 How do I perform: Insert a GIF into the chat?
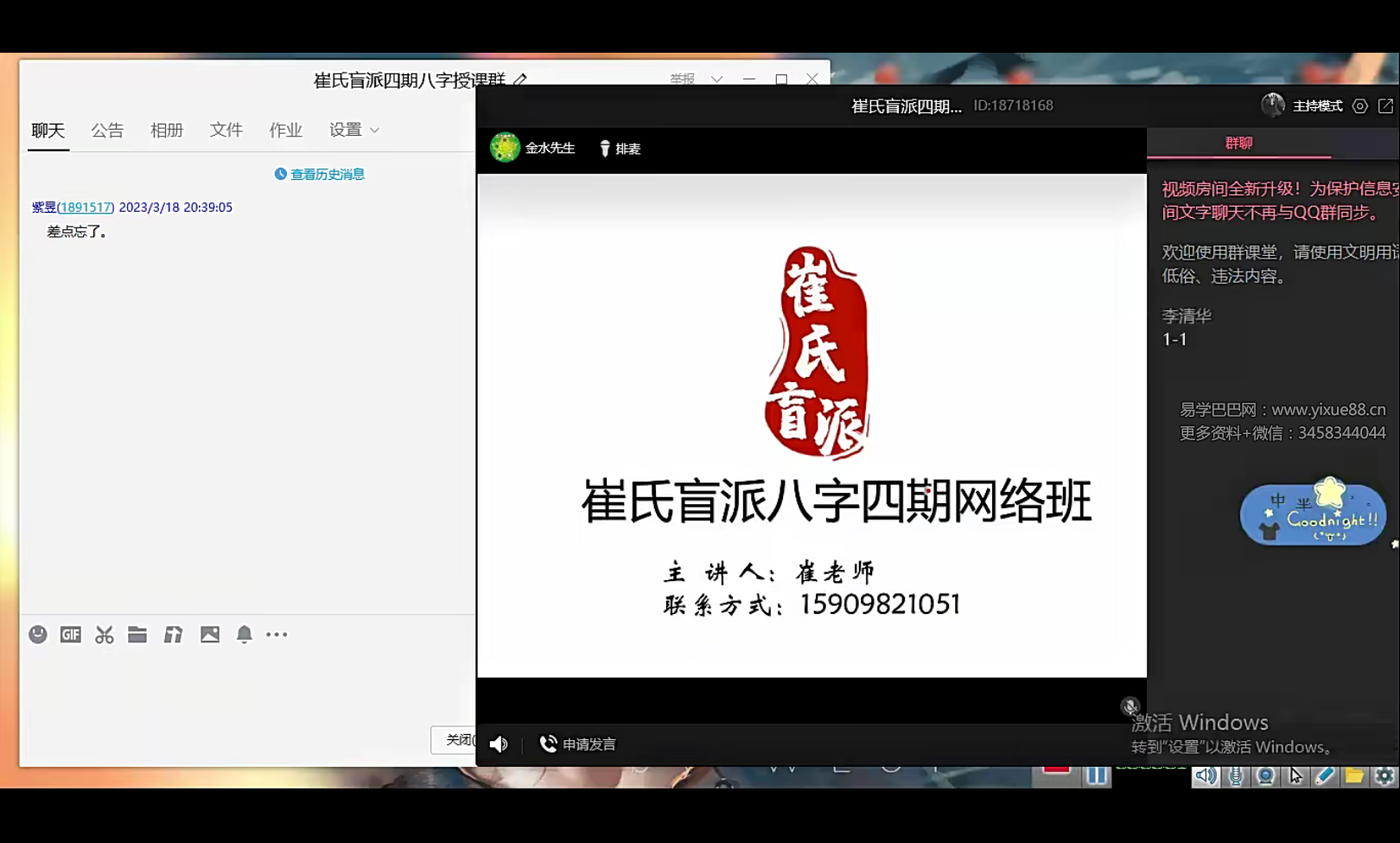point(71,634)
